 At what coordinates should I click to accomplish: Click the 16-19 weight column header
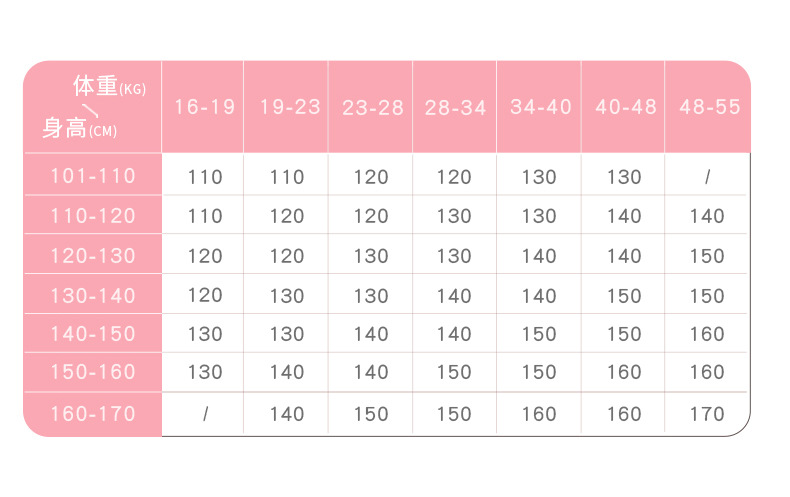(205, 107)
